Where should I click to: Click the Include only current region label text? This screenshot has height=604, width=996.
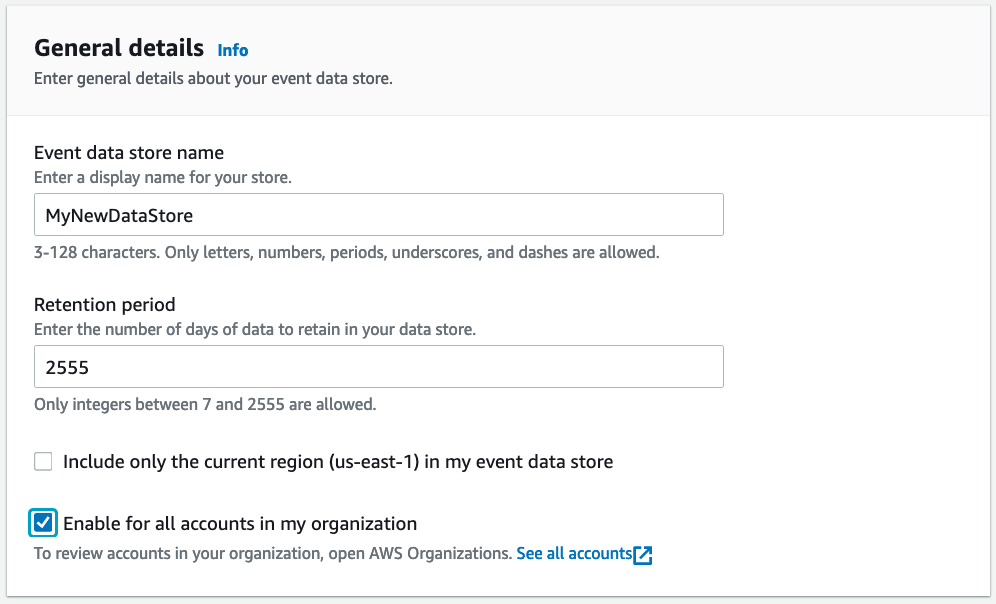337,461
